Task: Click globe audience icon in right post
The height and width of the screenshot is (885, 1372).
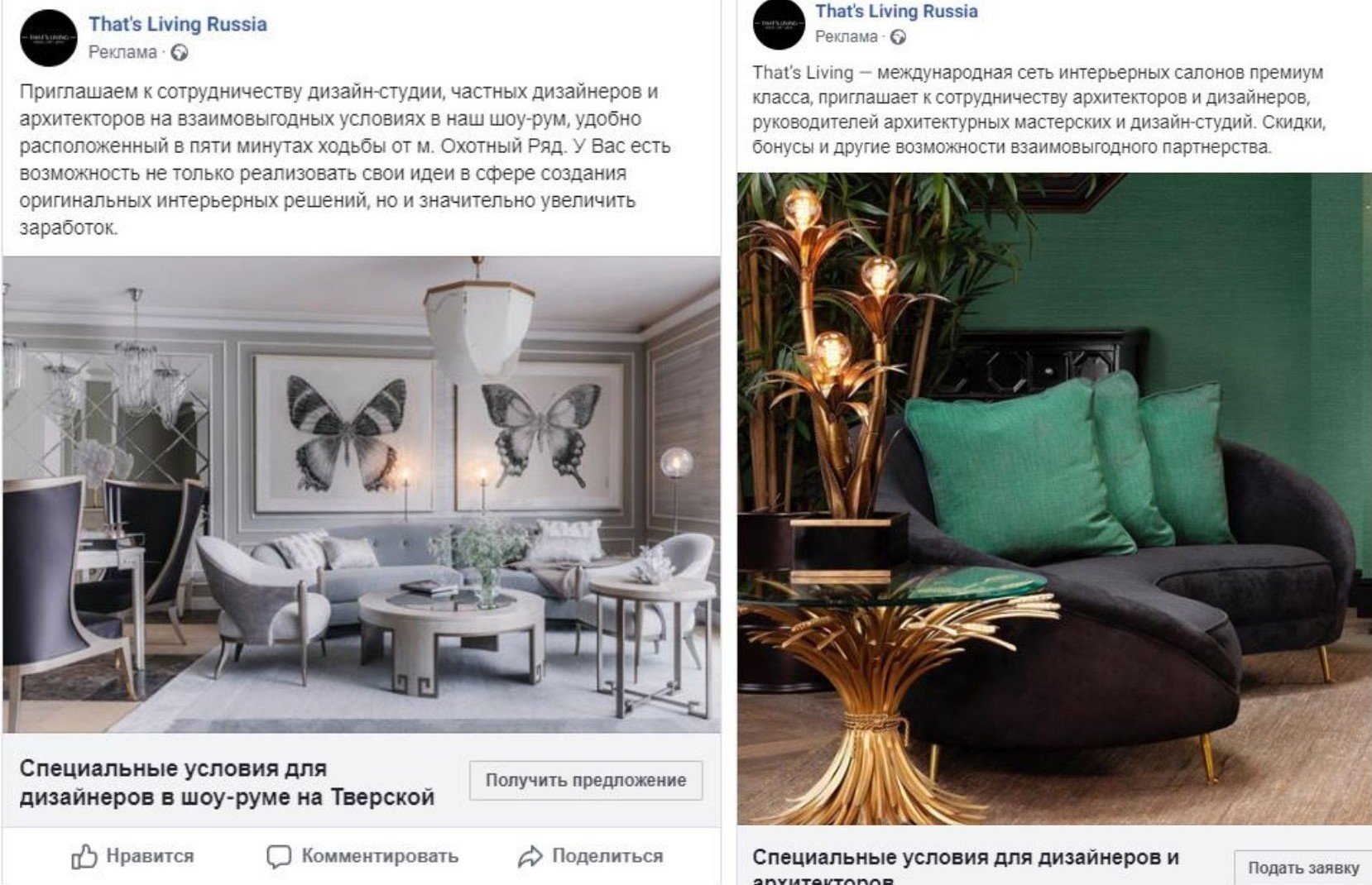Action: click(x=898, y=37)
